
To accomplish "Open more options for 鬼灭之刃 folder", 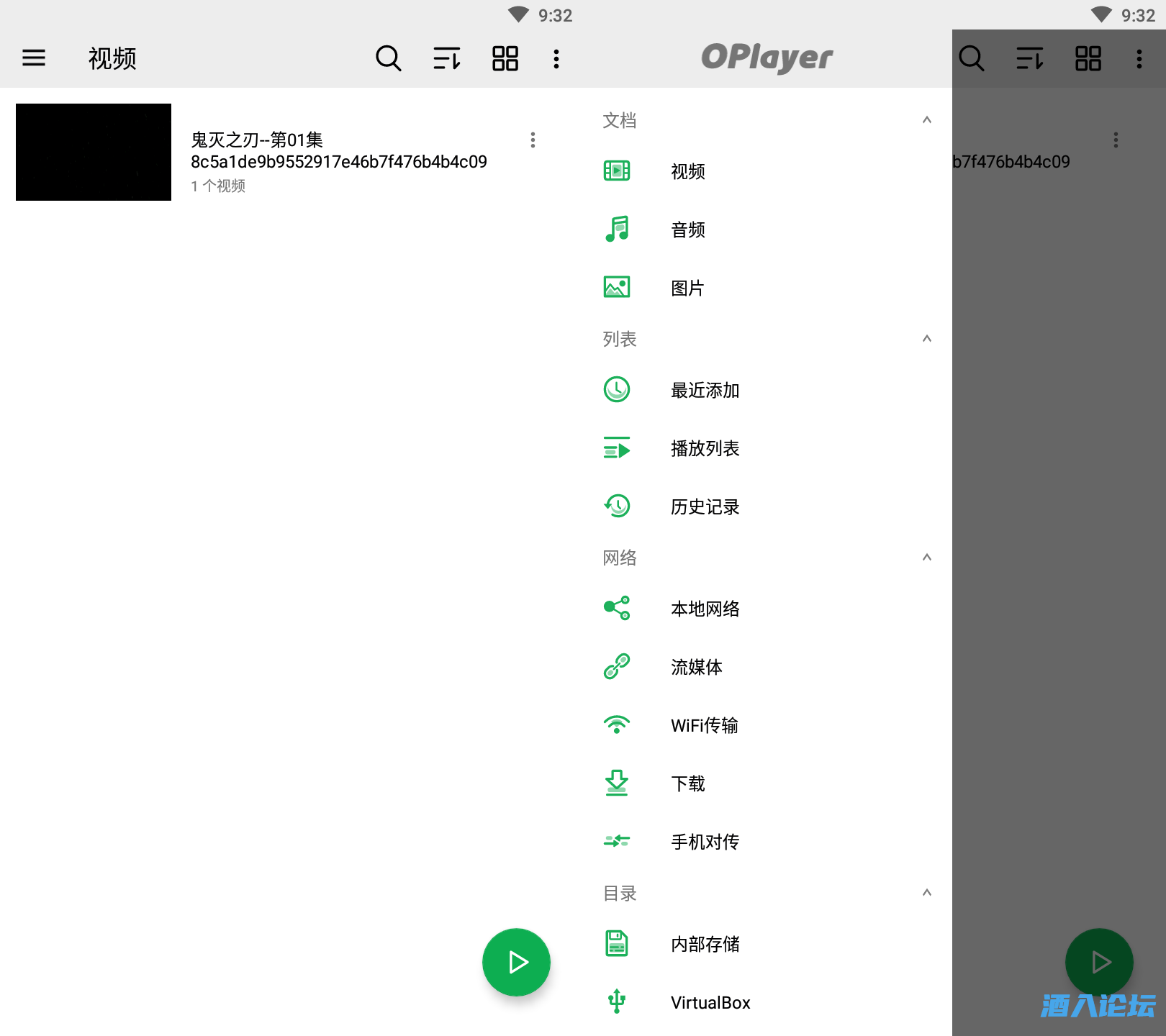I will (x=533, y=140).
